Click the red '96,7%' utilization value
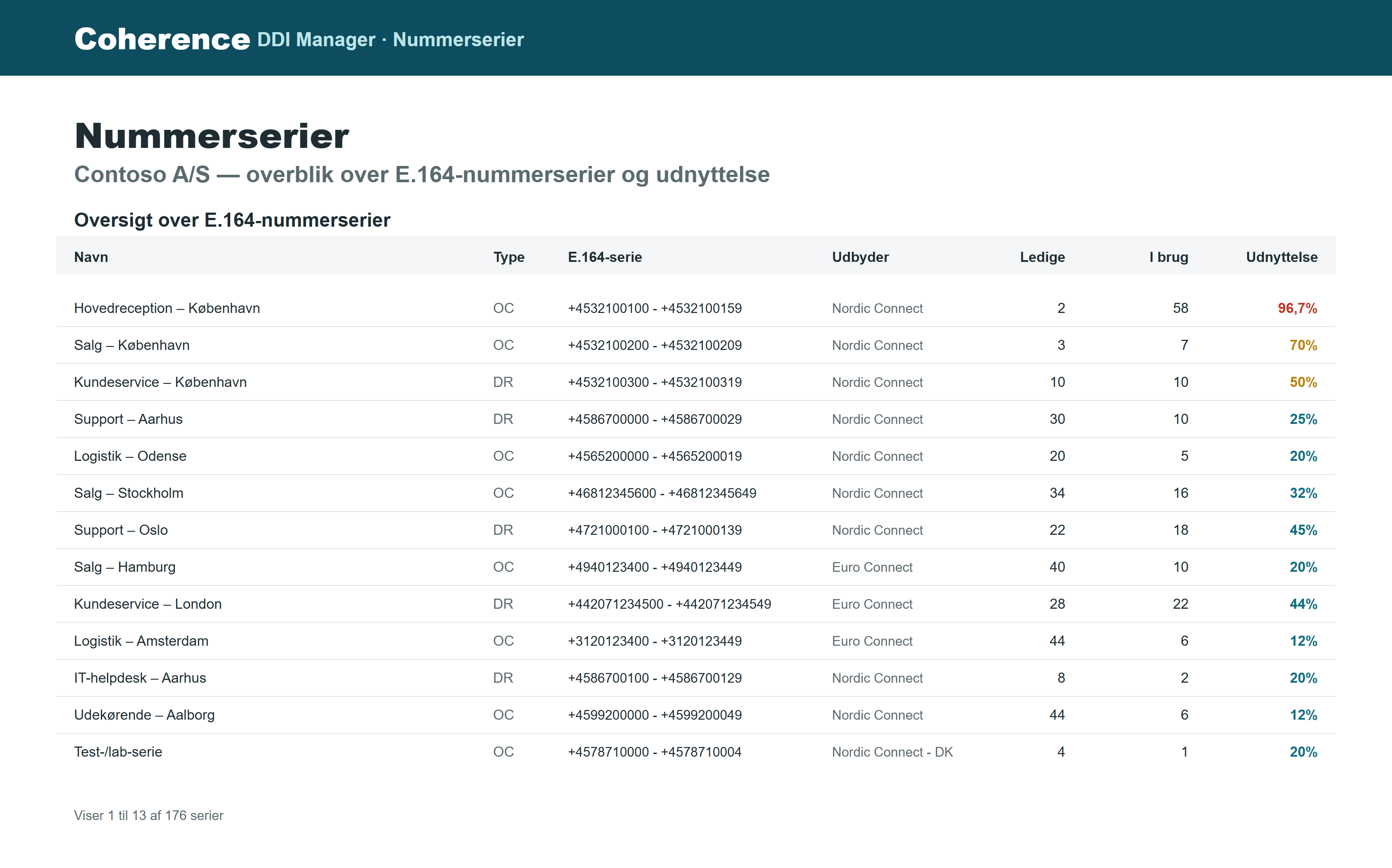 tap(1297, 308)
